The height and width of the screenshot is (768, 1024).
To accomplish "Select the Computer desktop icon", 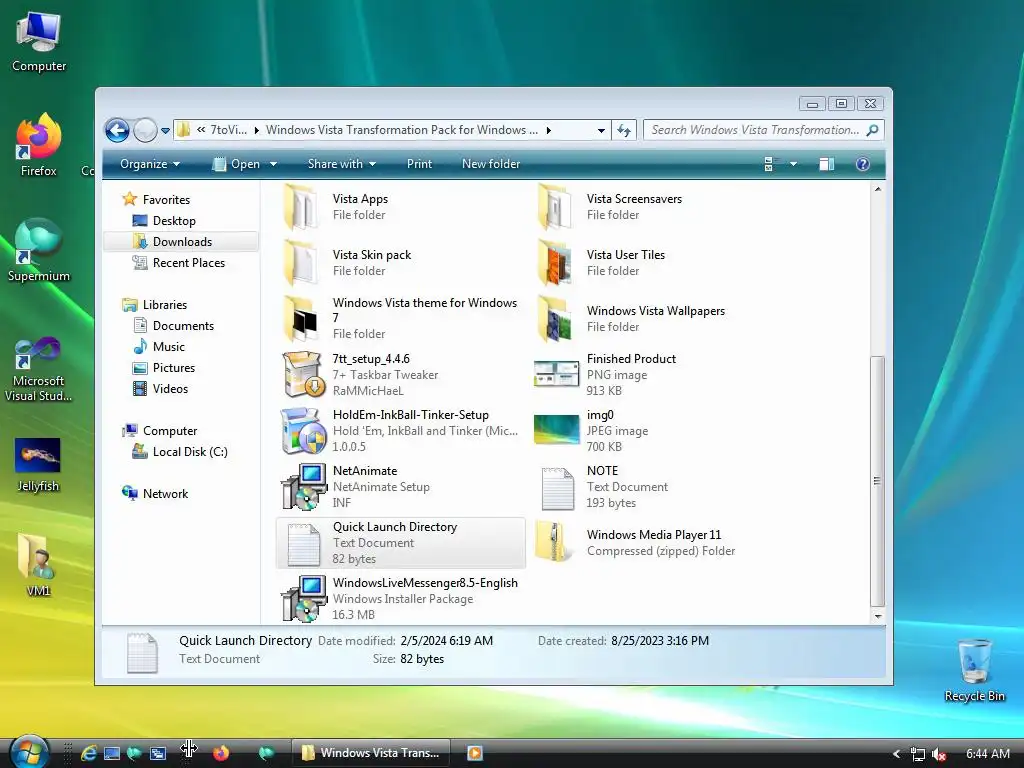I will coord(39,42).
